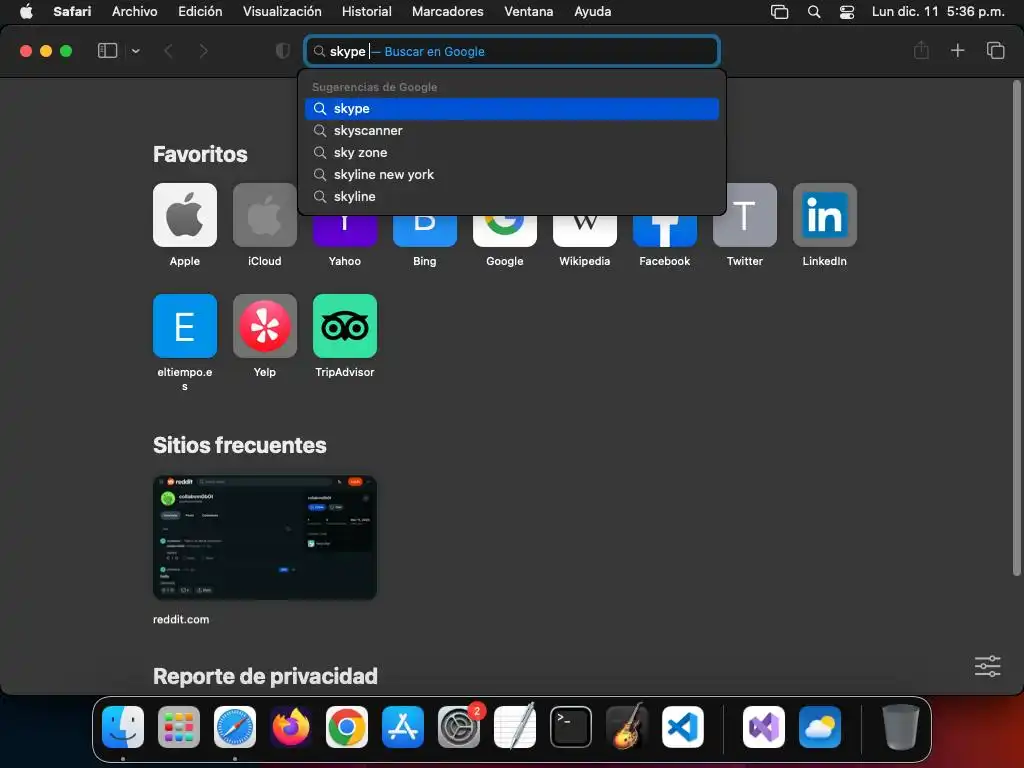
Task: Open the Ayuda menu
Action: point(592,11)
